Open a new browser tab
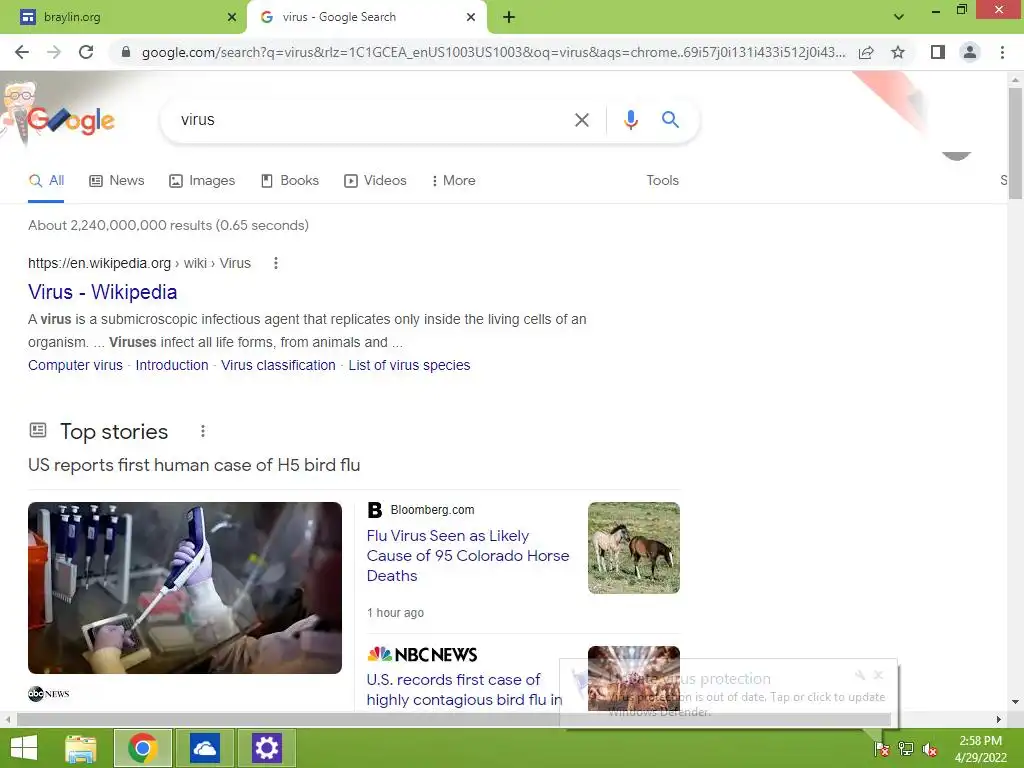This screenshot has width=1024, height=768. tap(509, 17)
